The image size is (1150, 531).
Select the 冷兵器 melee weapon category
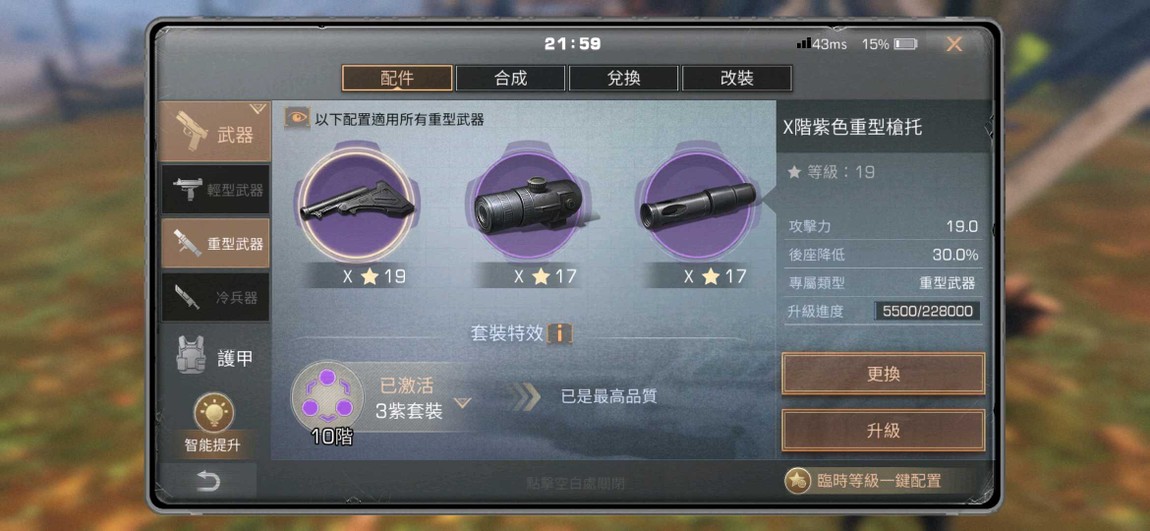216,297
